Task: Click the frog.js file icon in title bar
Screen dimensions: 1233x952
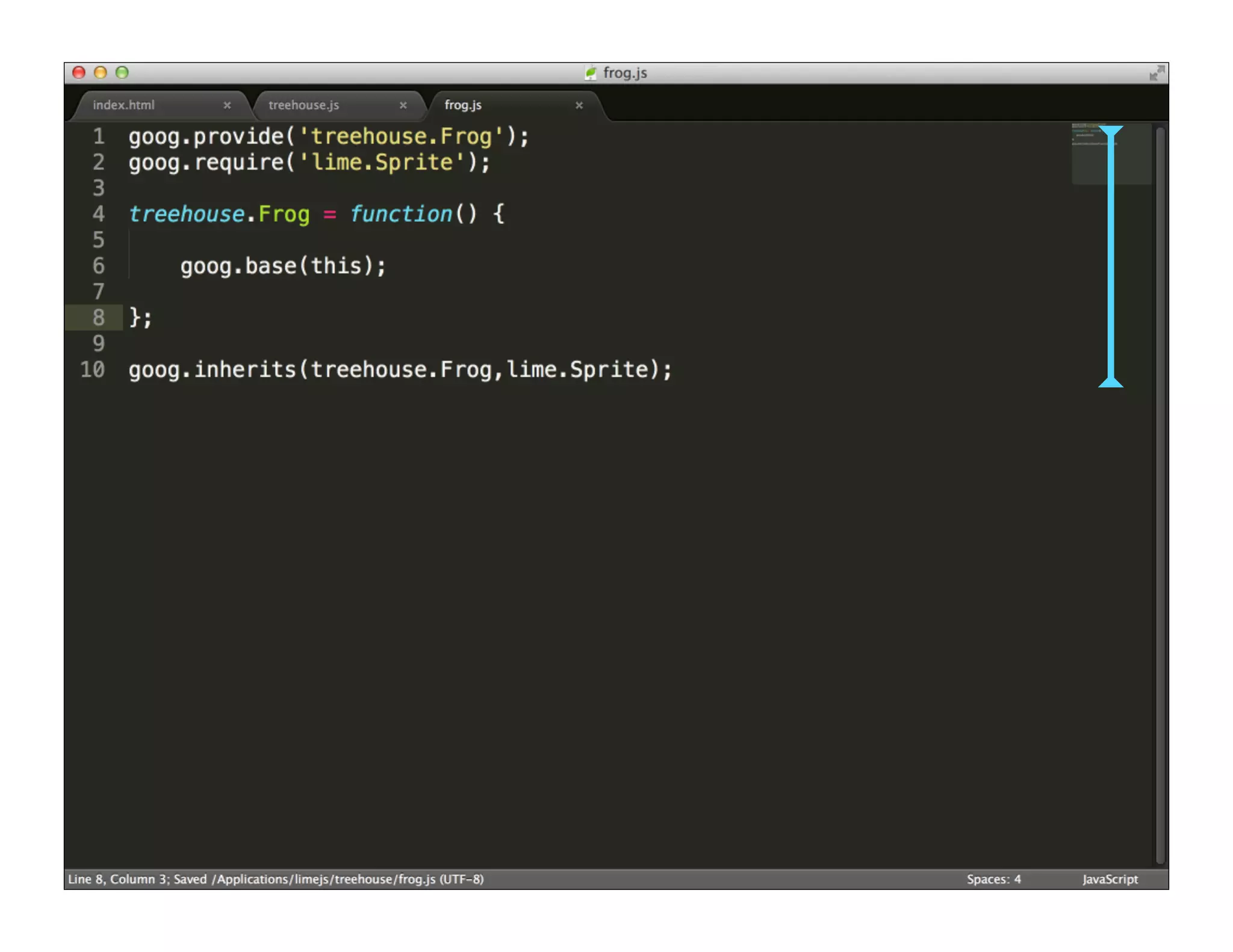Action: [x=591, y=73]
